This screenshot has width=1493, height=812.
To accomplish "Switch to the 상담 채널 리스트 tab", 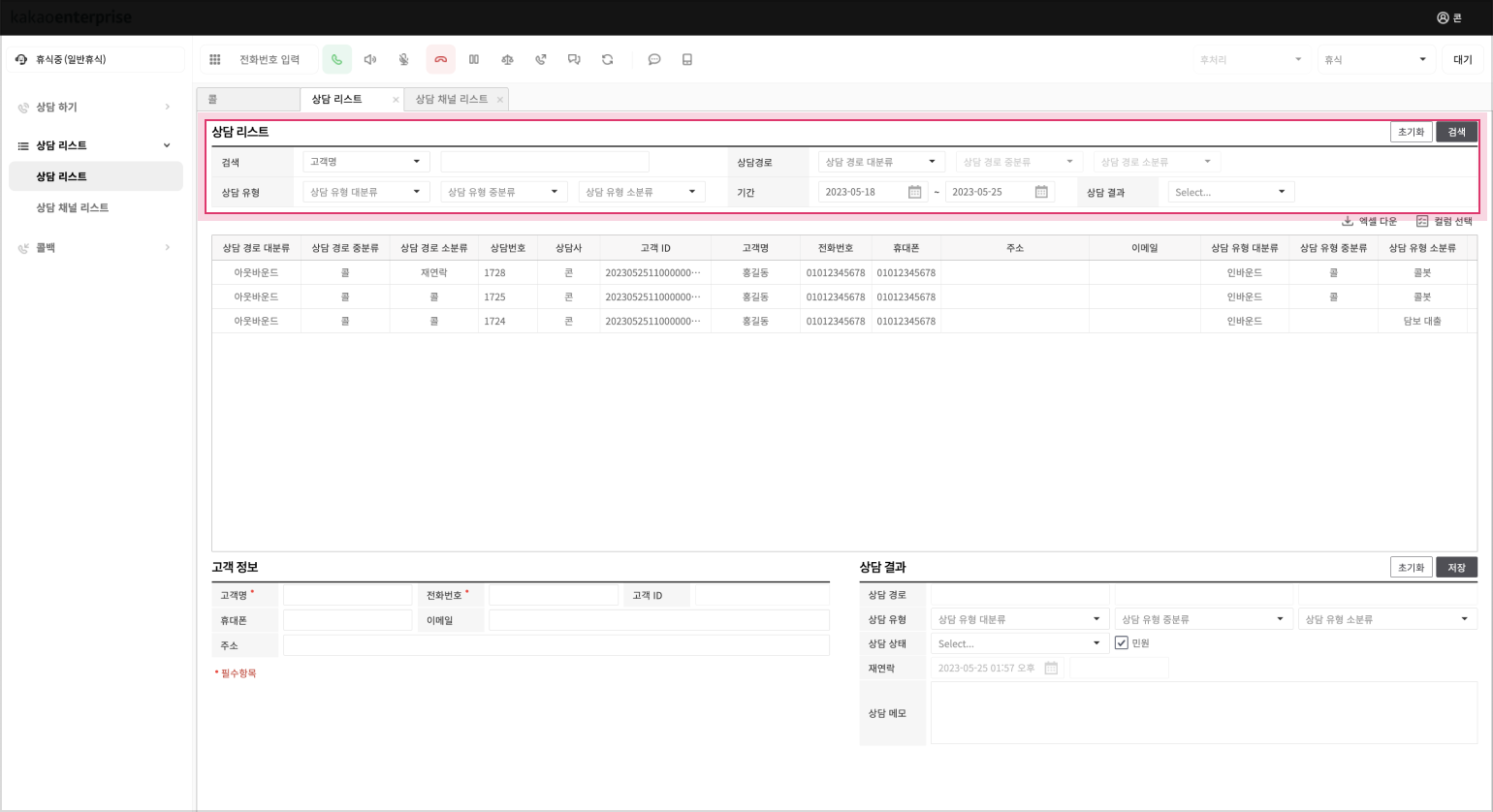I will click(x=452, y=99).
